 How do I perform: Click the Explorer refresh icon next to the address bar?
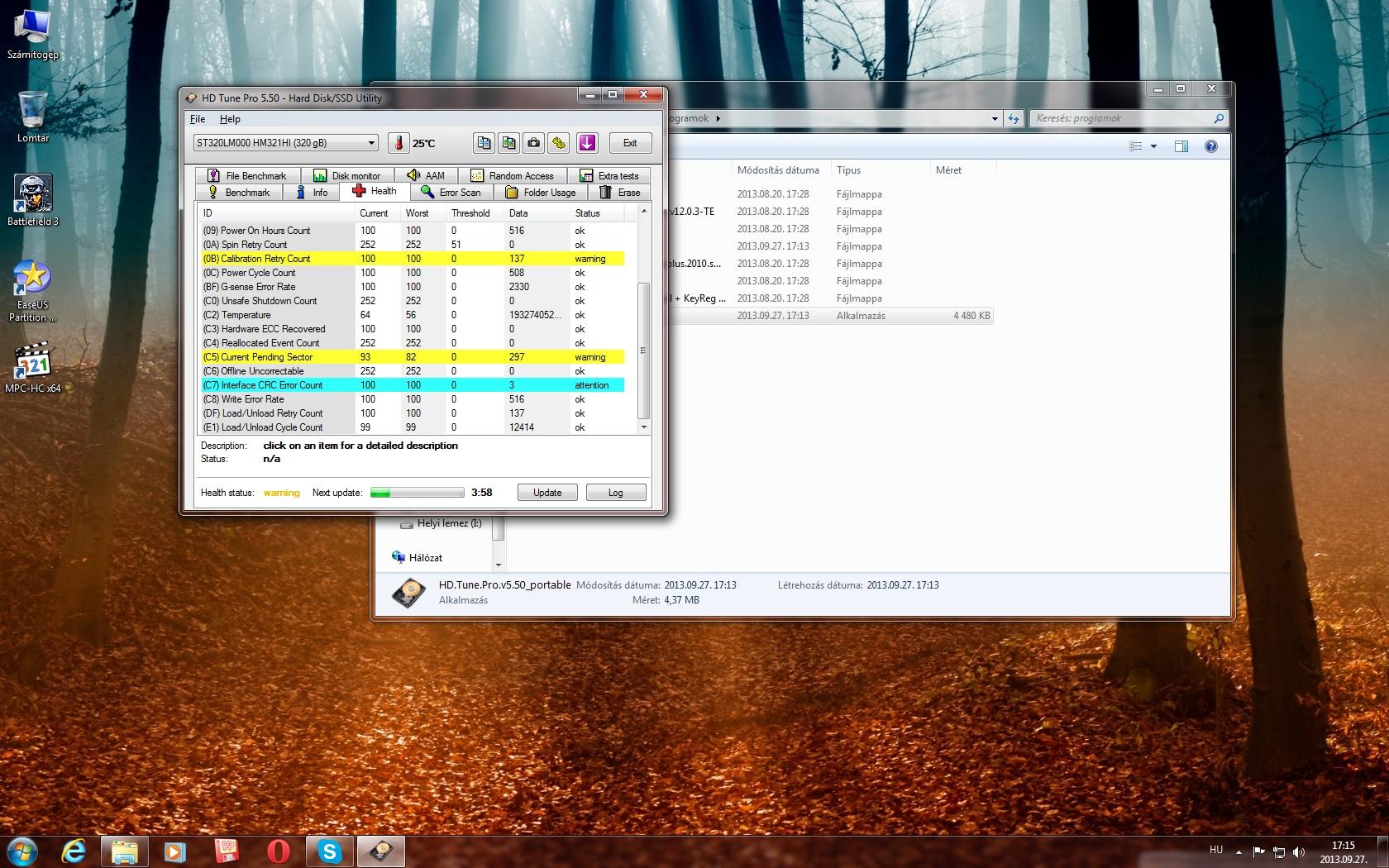[x=1014, y=118]
